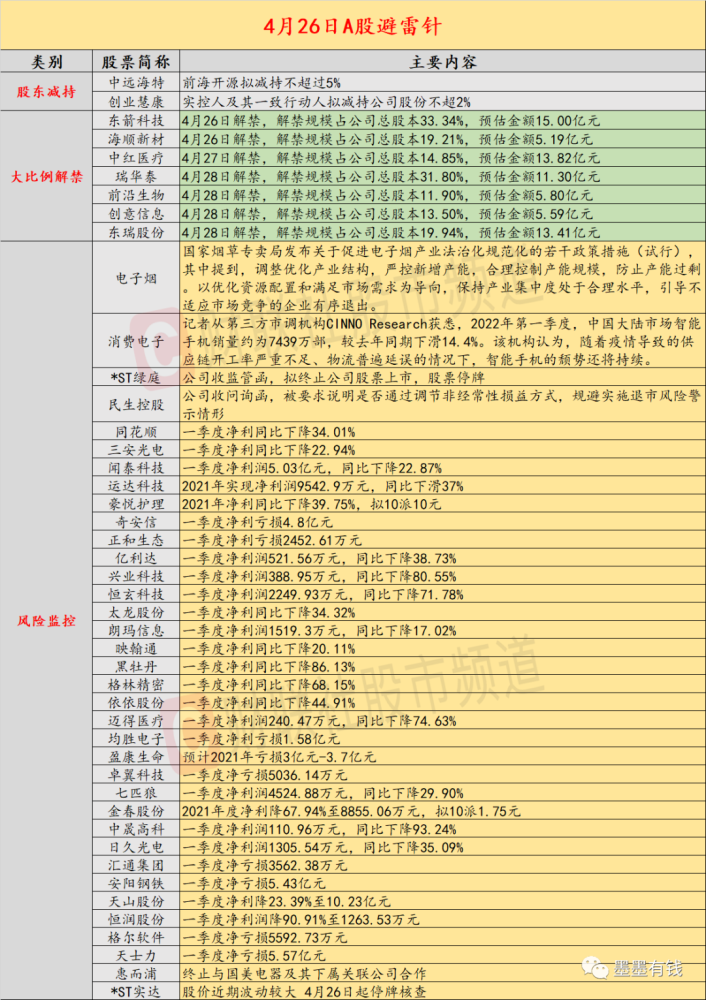The width and height of the screenshot is (706, 1000).
Task: Select the stock name '闻泰科技'
Action: click(136, 467)
